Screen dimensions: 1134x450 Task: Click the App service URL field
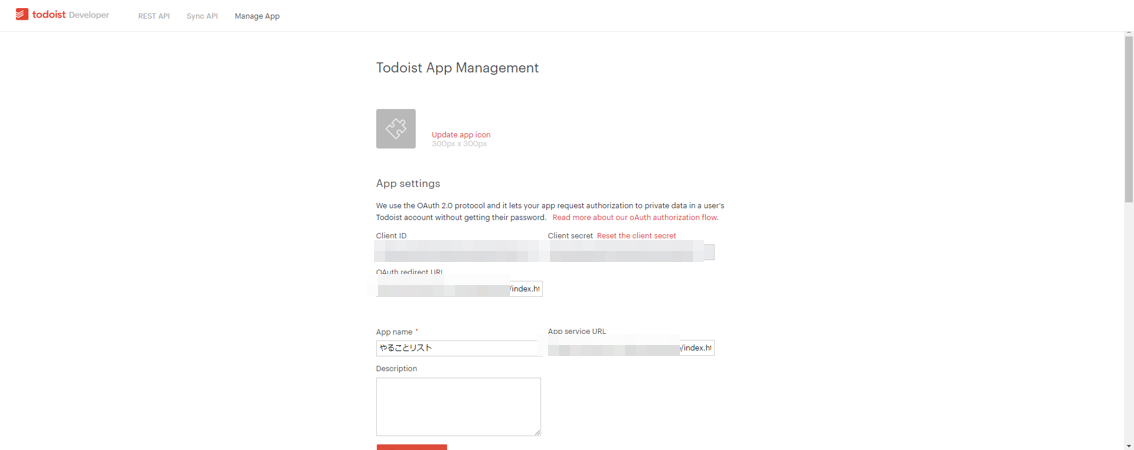(631, 348)
